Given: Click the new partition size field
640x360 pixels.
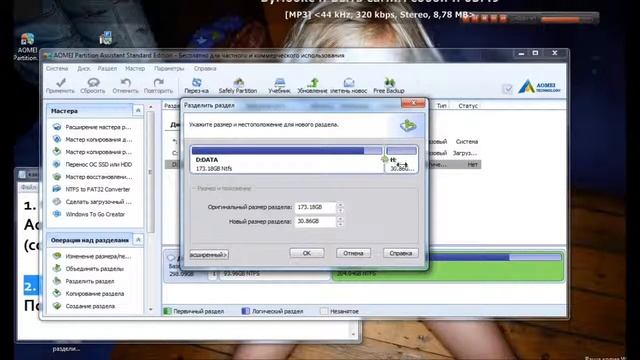Looking at the screenshot, I should pyautogui.click(x=315, y=222).
